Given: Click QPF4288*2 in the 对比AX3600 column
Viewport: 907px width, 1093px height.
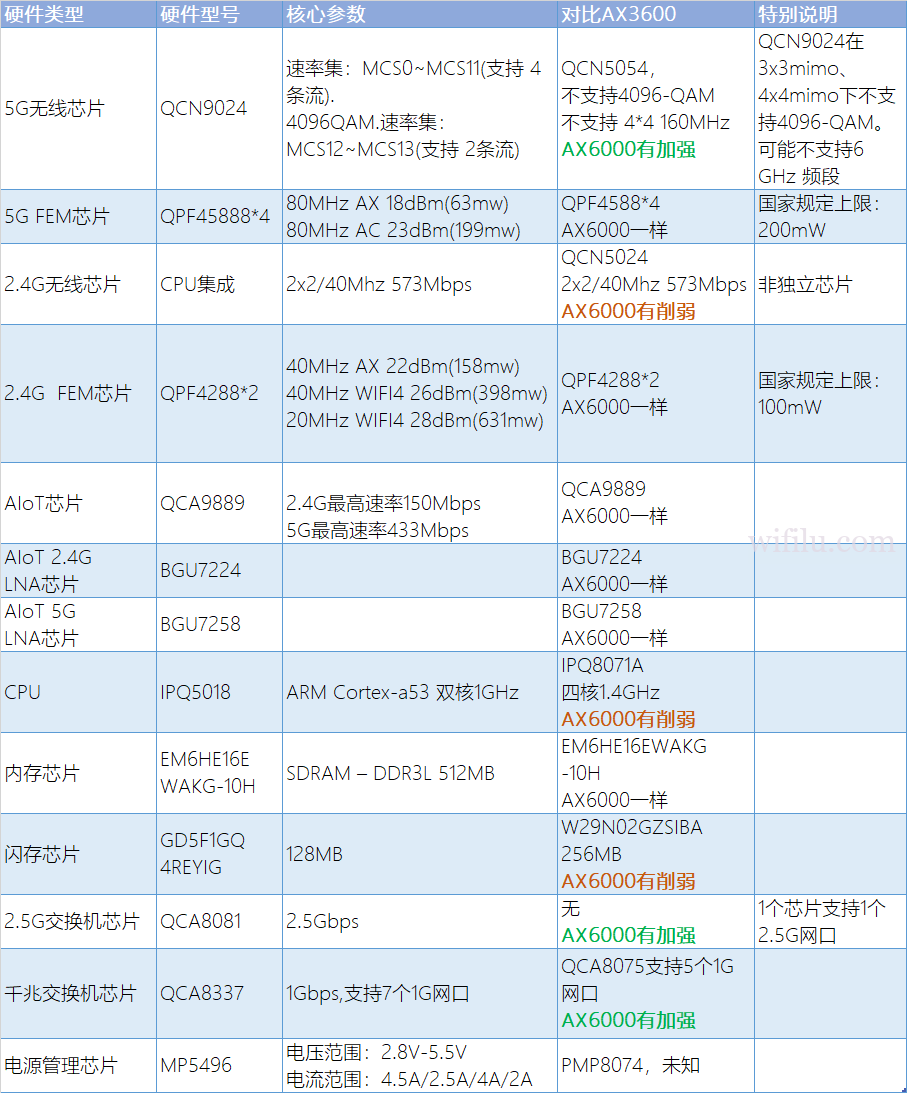Looking at the screenshot, I should tap(656, 394).
